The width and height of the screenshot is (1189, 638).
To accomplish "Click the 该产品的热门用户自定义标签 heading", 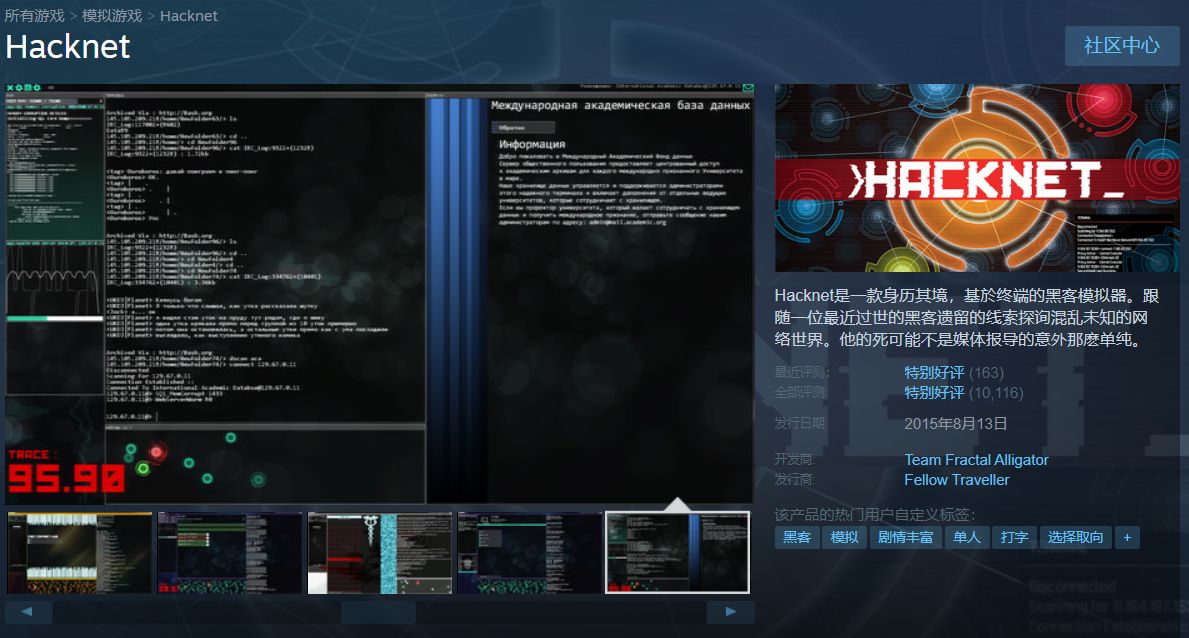I will [874, 514].
